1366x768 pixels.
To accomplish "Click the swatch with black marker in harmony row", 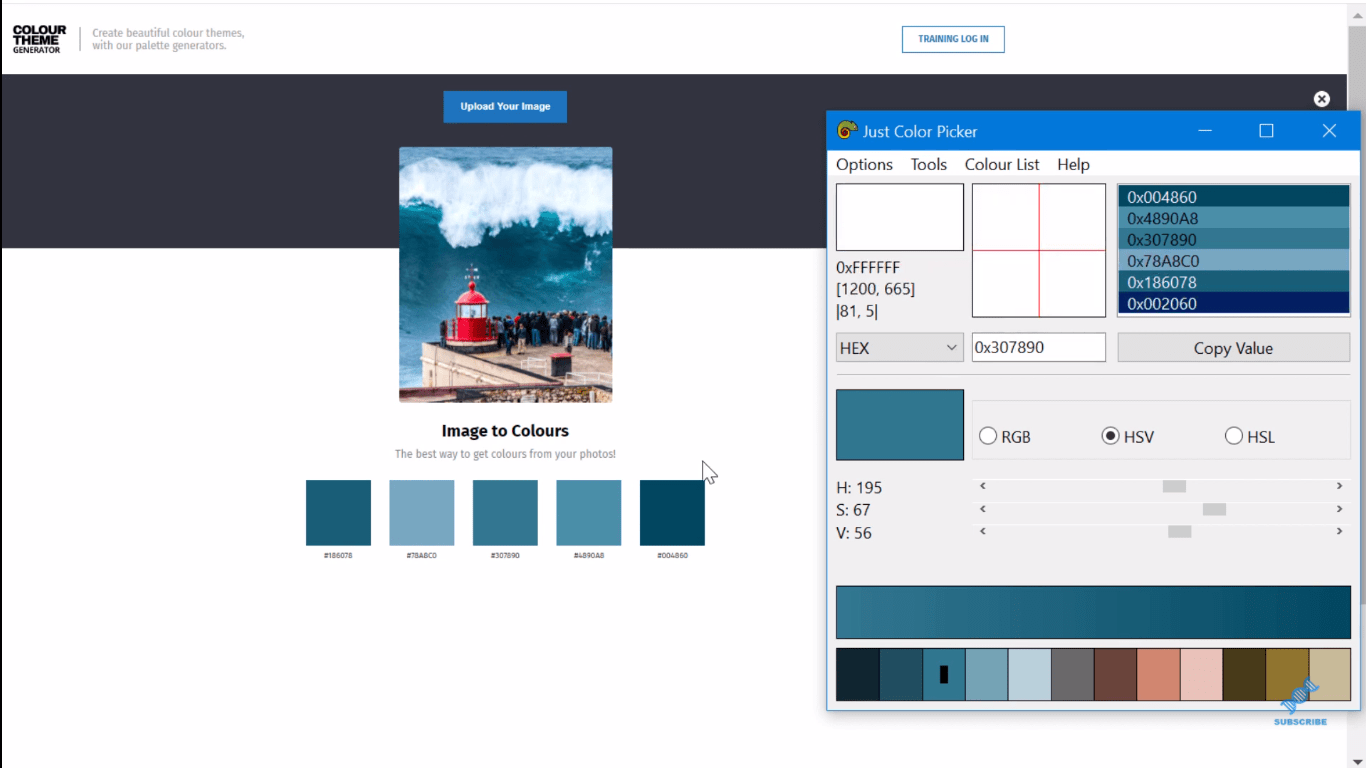I will click(944, 674).
